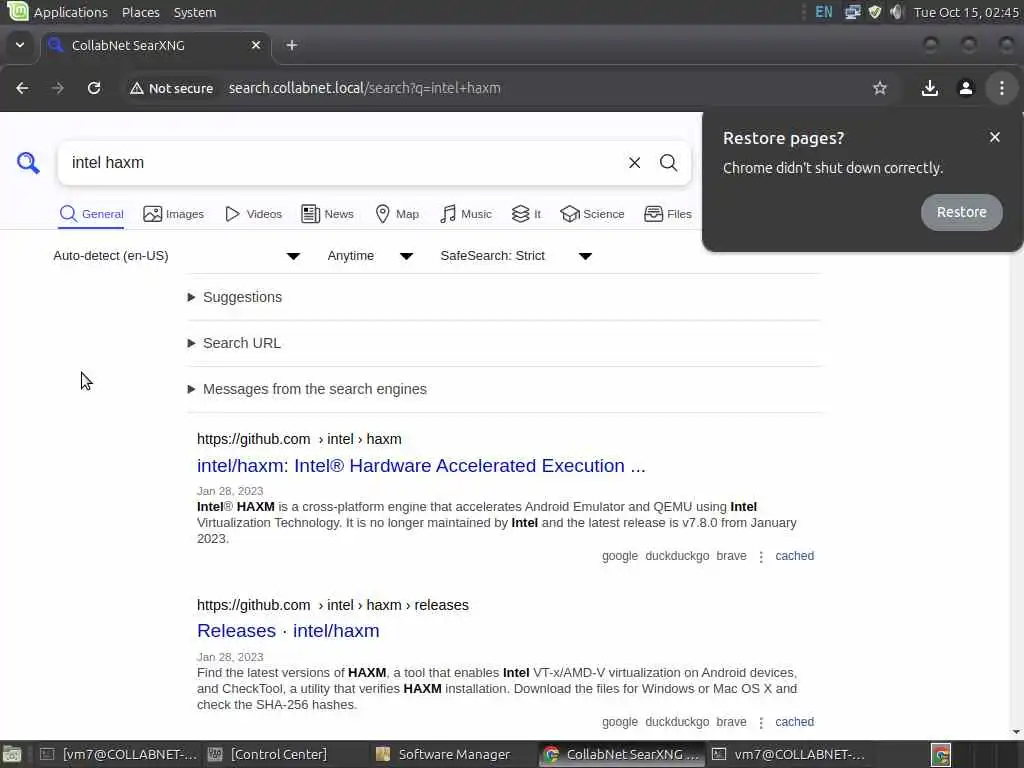
Task: Click the address bar URL
Action: coord(364,88)
